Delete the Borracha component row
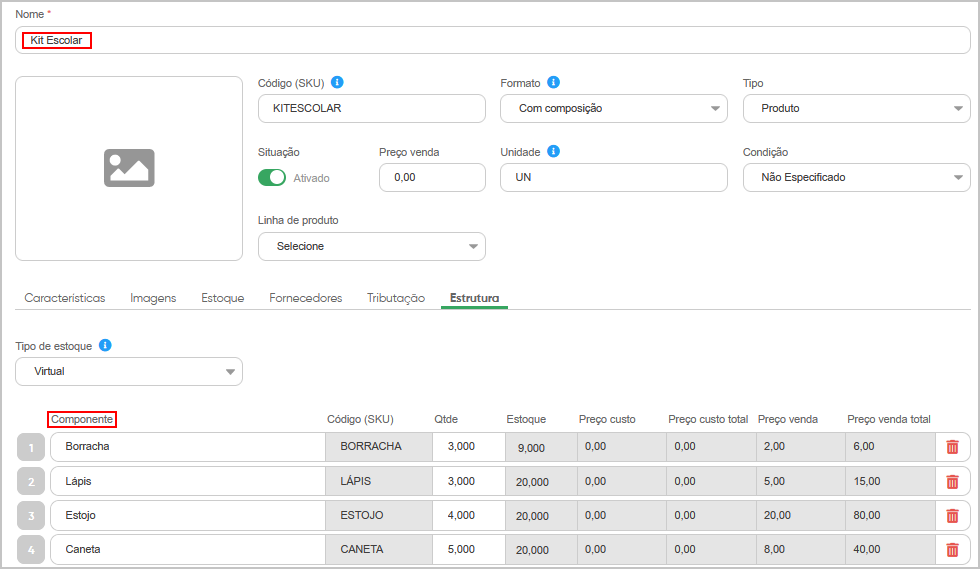The width and height of the screenshot is (980, 569). pos(952,447)
